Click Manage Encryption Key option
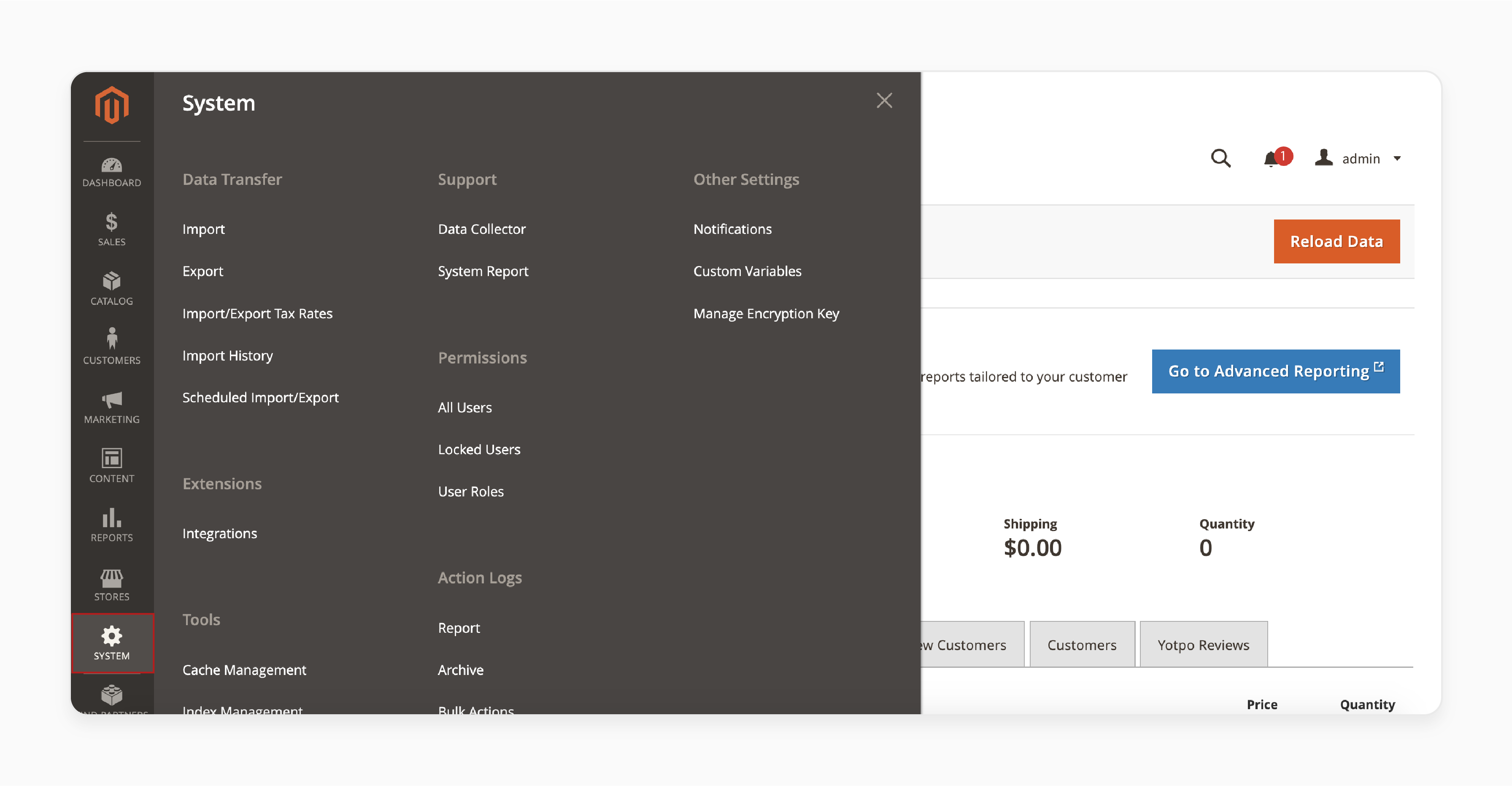Screen dimensions: 1512x786 pos(767,312)
